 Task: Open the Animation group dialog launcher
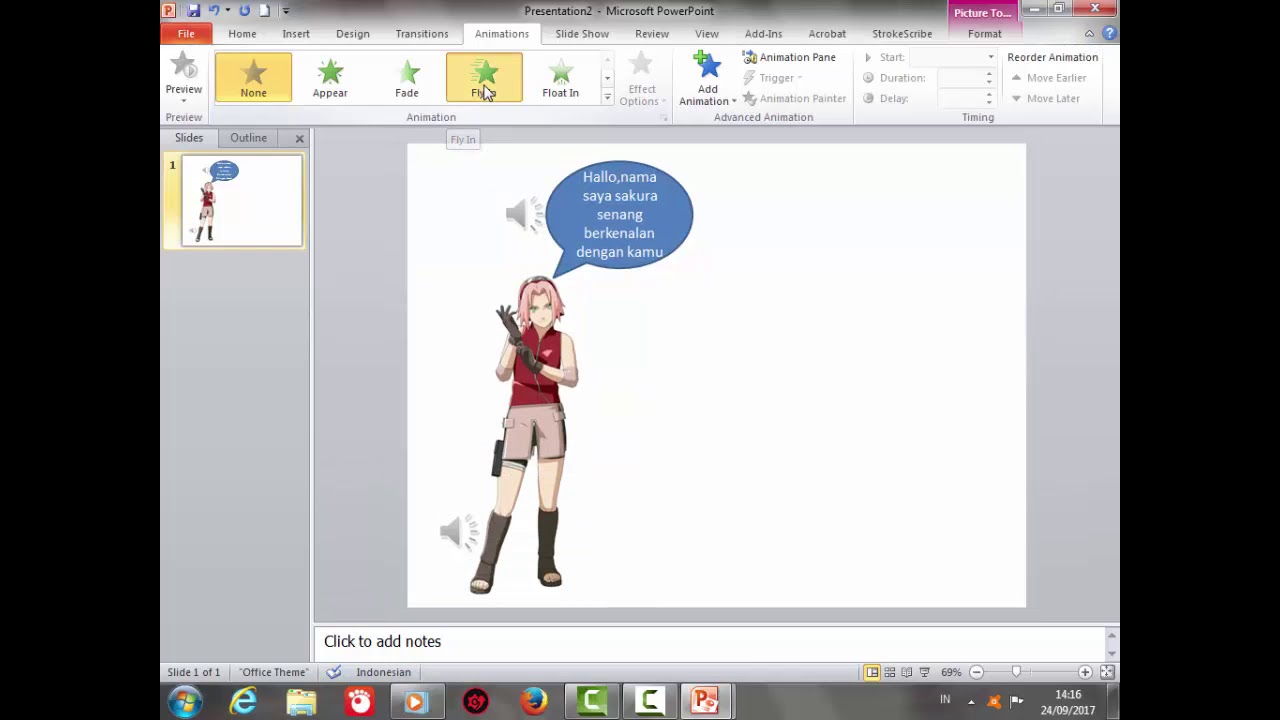click(x=663, y=118)
